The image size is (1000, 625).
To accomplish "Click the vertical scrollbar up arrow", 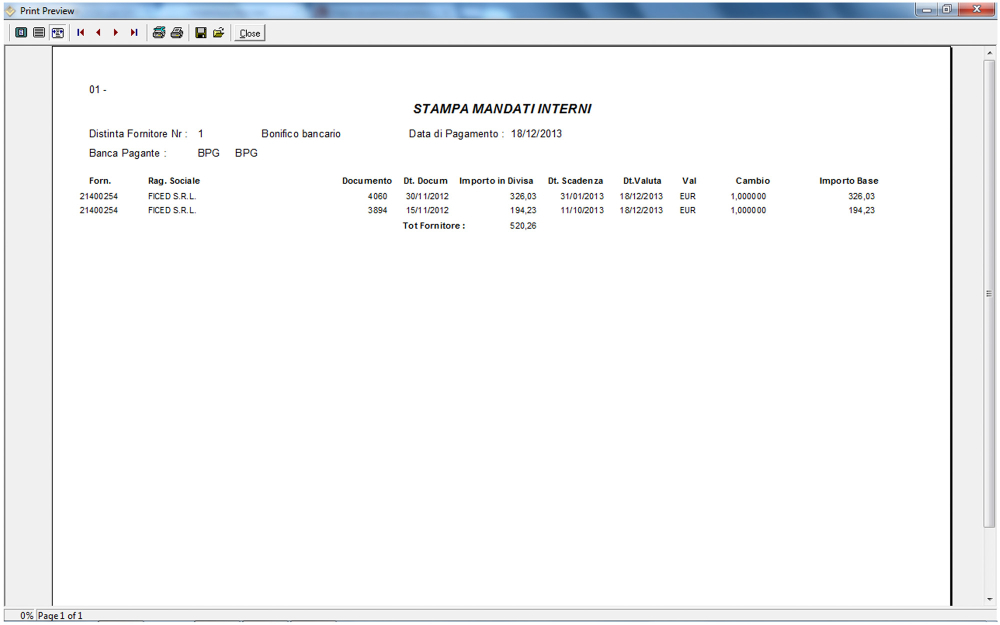I will [x=989, y=52].
